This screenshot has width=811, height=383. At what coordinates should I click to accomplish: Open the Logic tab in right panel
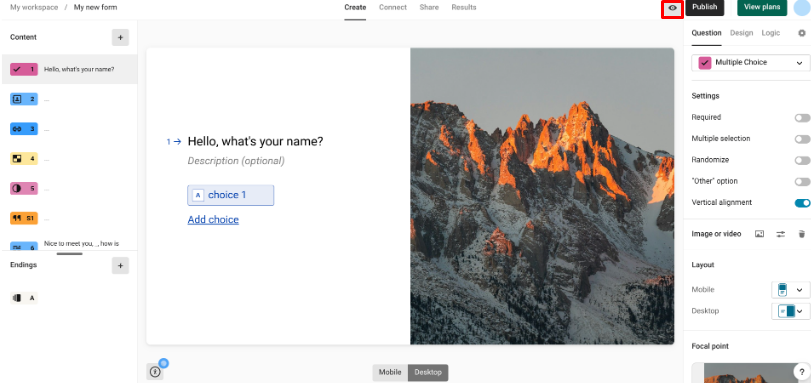771,33
